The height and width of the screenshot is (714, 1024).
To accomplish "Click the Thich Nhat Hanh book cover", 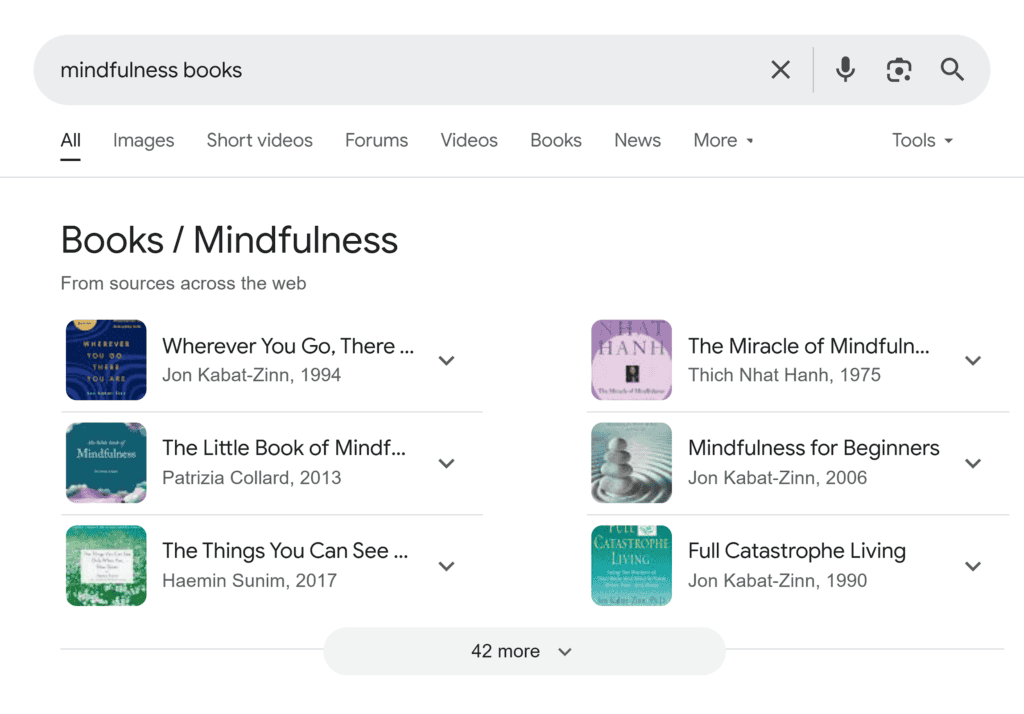I will (631, 360).
